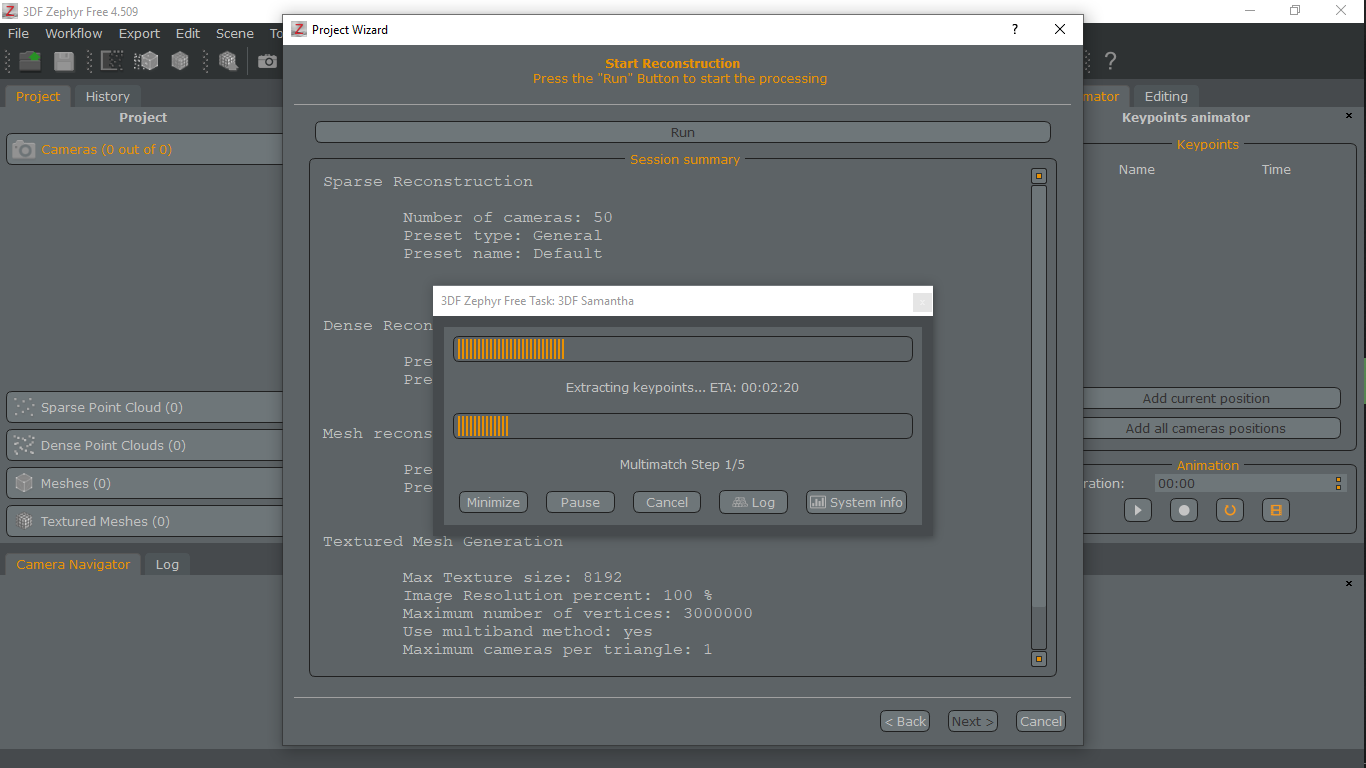Open the Edit menu

(x=188, y=33)
